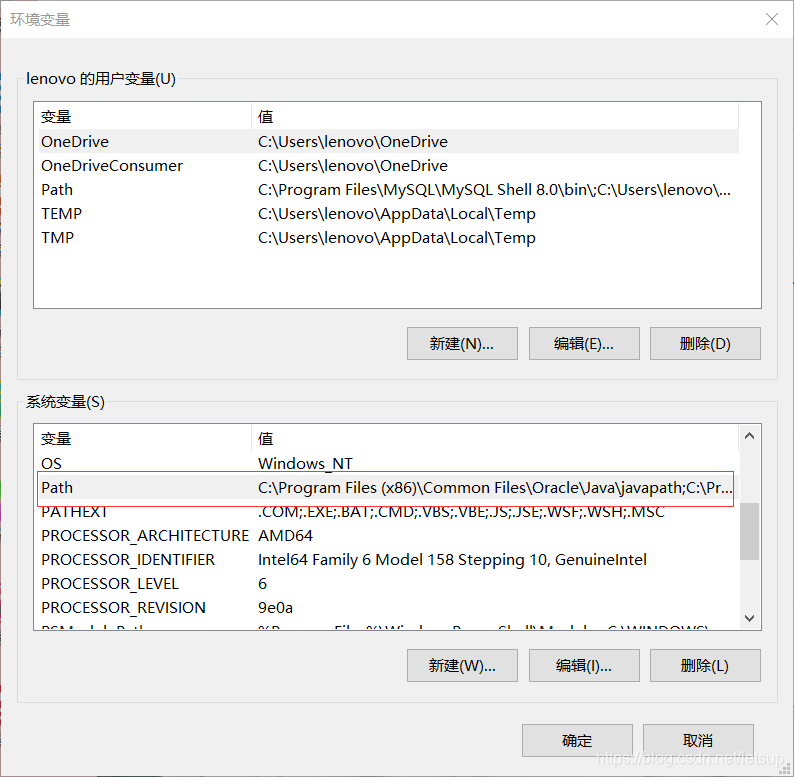This screenshot has height=777, width=794.
Task: Confirm with the 确定 button
Action: pos(577,740)
